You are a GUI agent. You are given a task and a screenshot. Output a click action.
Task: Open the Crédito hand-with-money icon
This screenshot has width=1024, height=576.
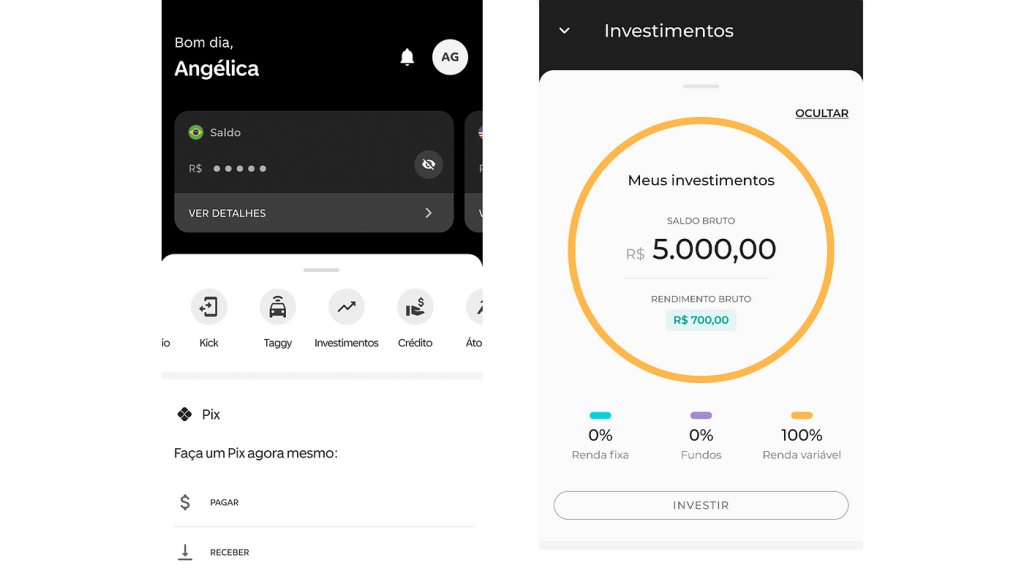[x=415, y=307]
